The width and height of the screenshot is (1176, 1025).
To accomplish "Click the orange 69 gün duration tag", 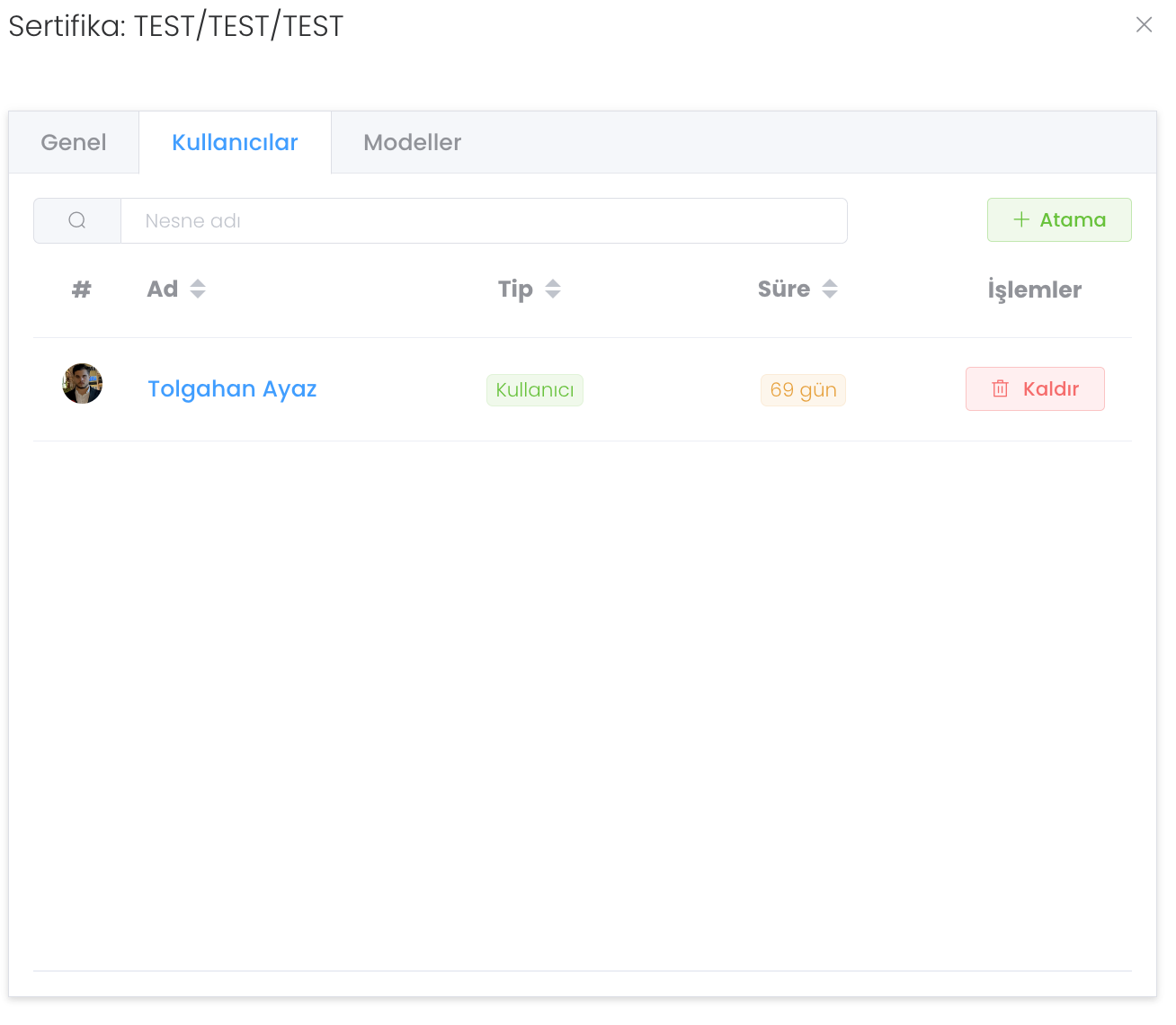I will pyautogui.click(x=803, y=390).
